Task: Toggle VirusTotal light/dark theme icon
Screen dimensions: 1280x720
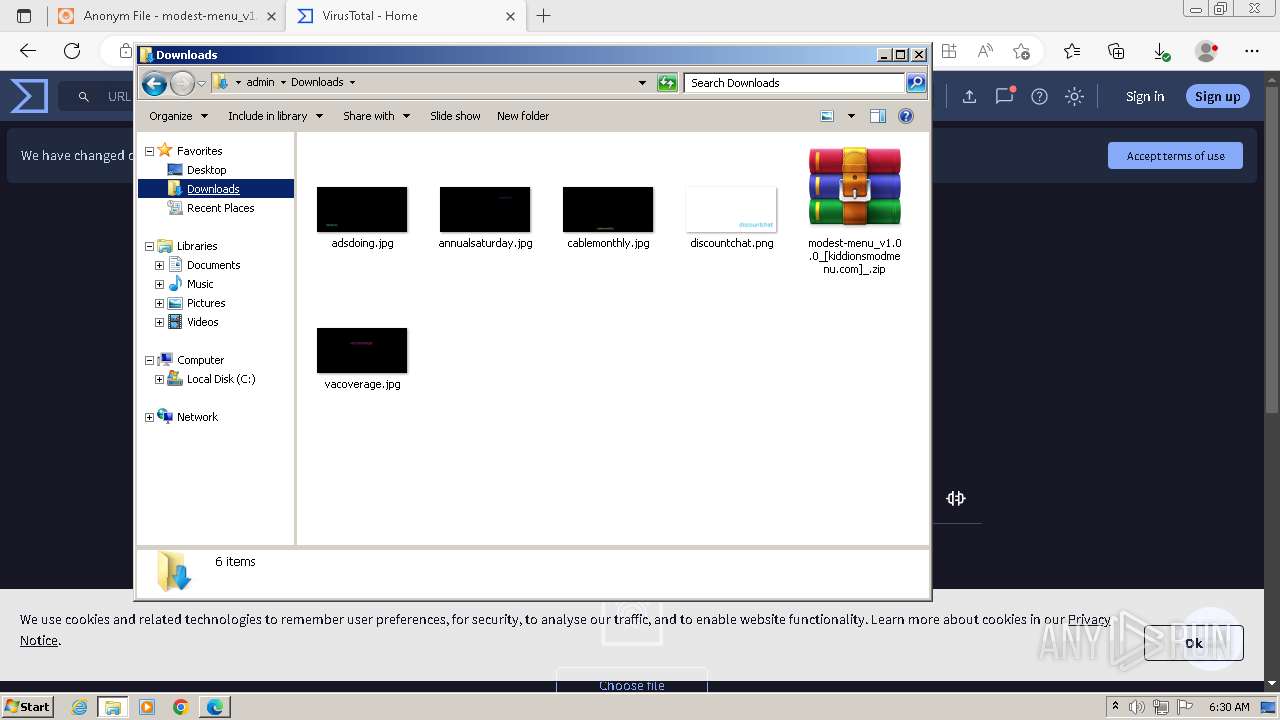Action: click(1074, 97)
